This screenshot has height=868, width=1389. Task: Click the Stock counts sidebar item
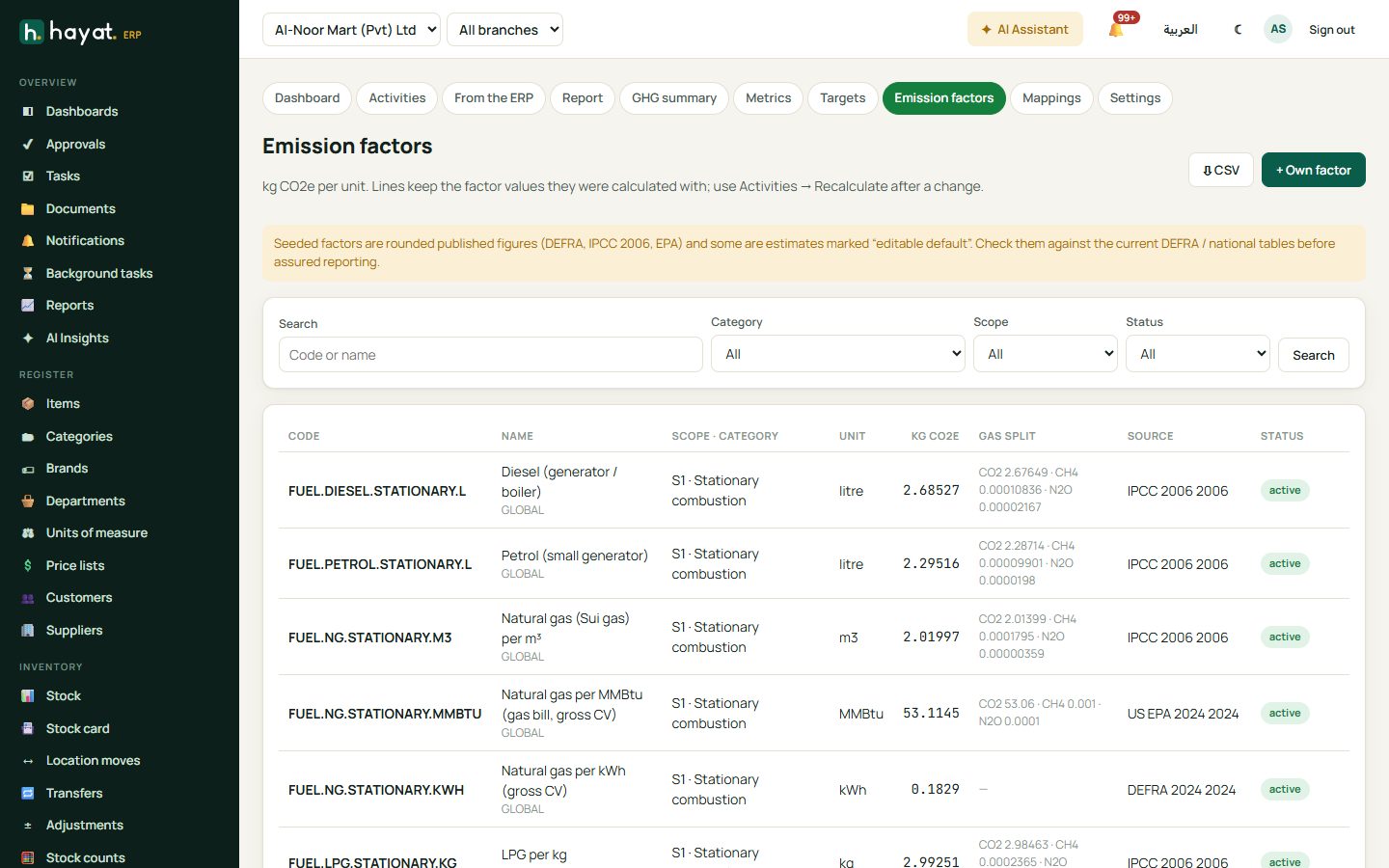click(120, 857)
